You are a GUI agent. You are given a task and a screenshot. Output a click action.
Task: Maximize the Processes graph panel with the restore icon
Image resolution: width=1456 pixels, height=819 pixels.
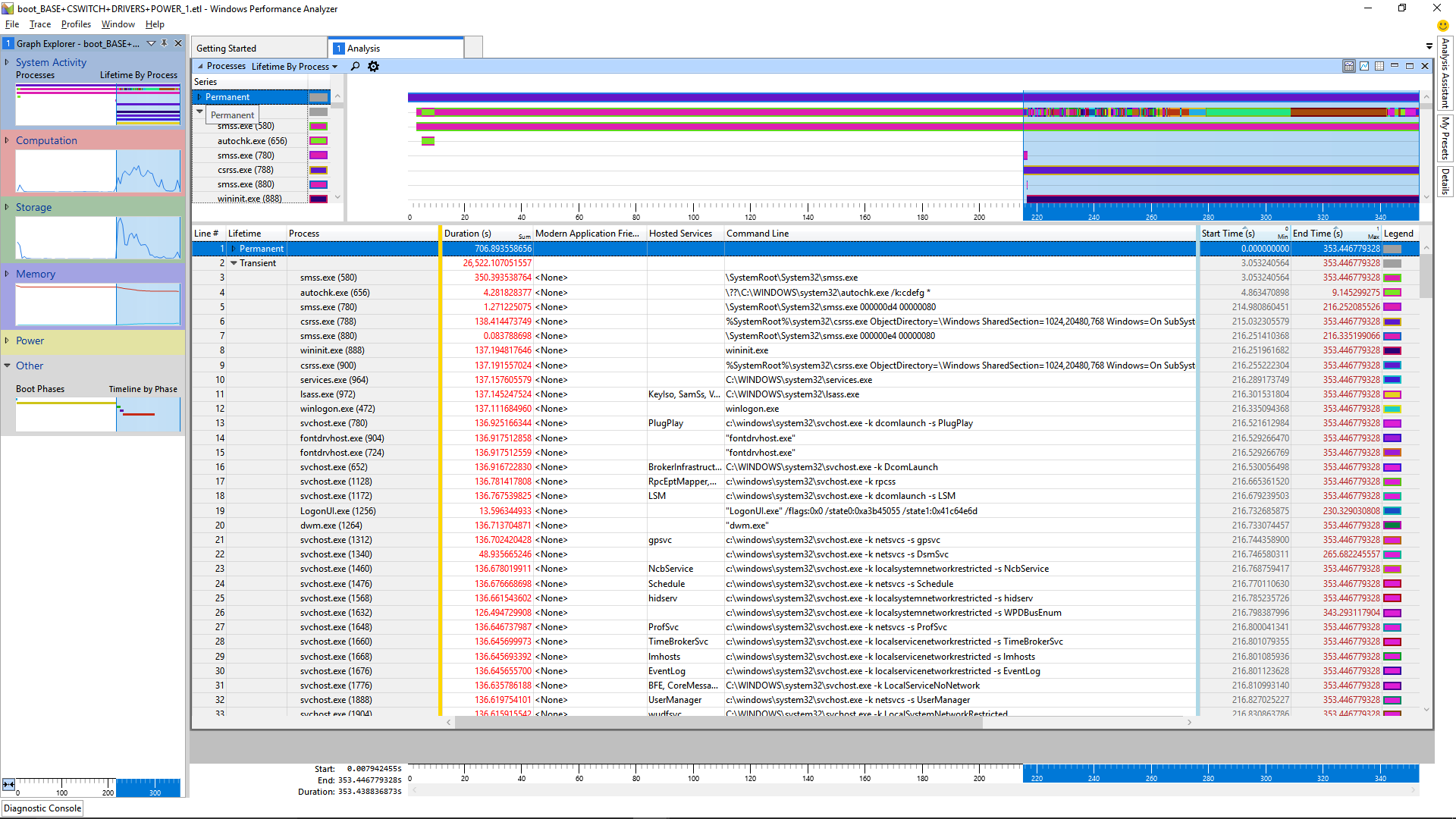[1410, 66]
